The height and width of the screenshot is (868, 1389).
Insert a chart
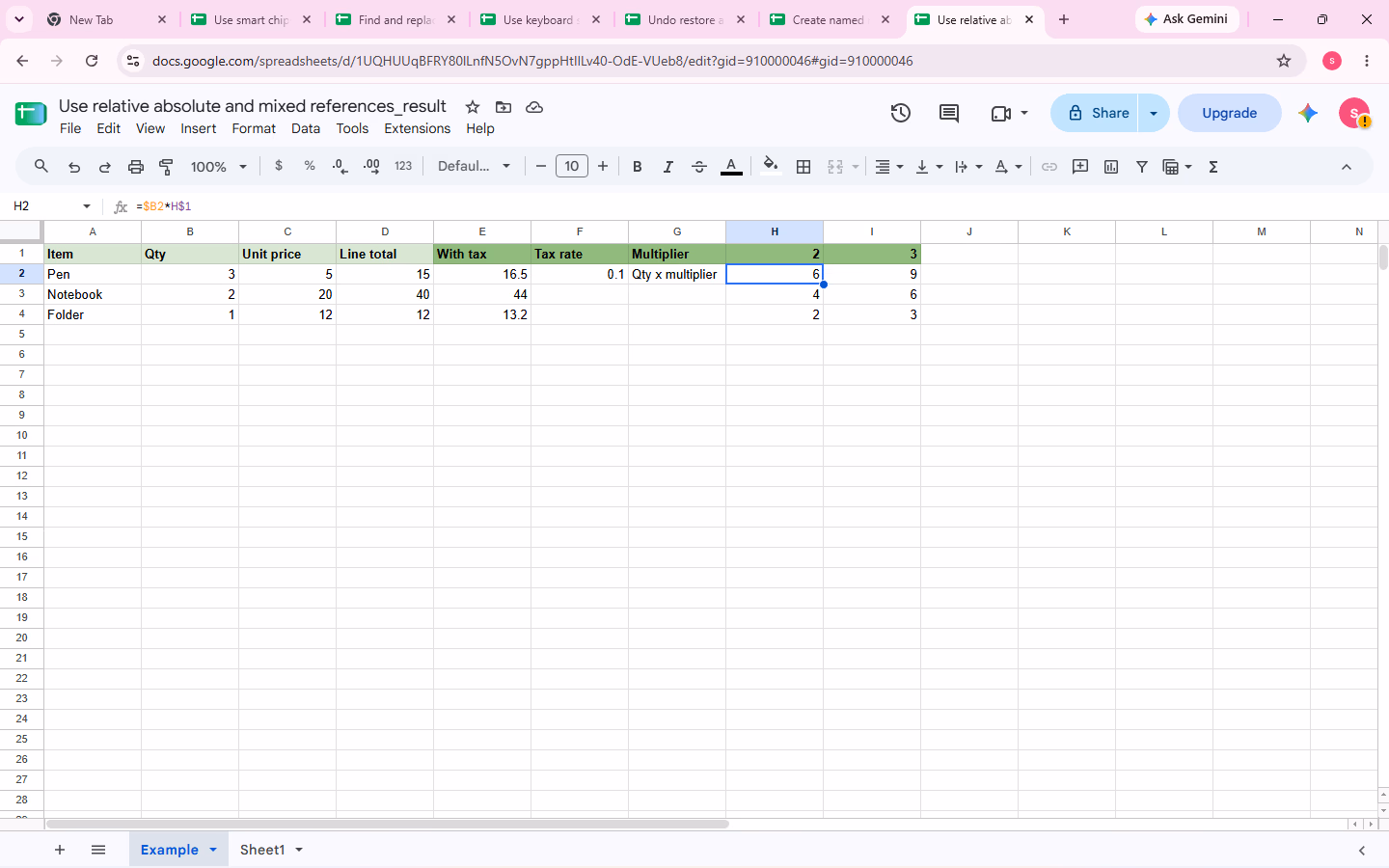(1111, 167)
